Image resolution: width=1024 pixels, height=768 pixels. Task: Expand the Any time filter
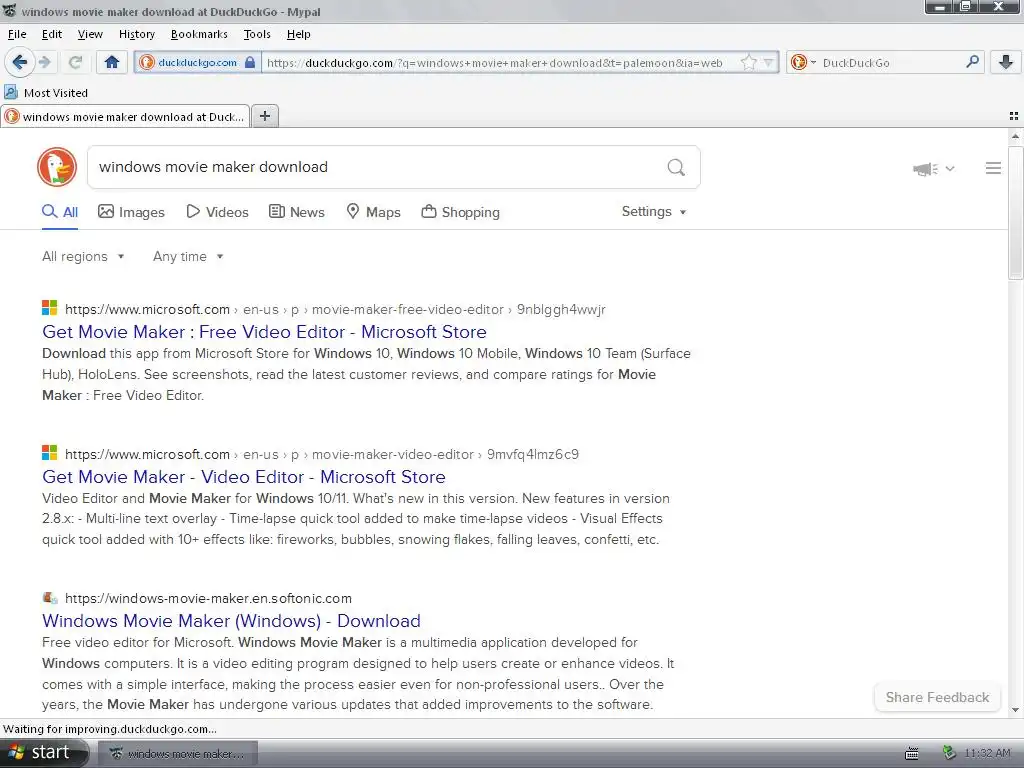tap(188, 257)
